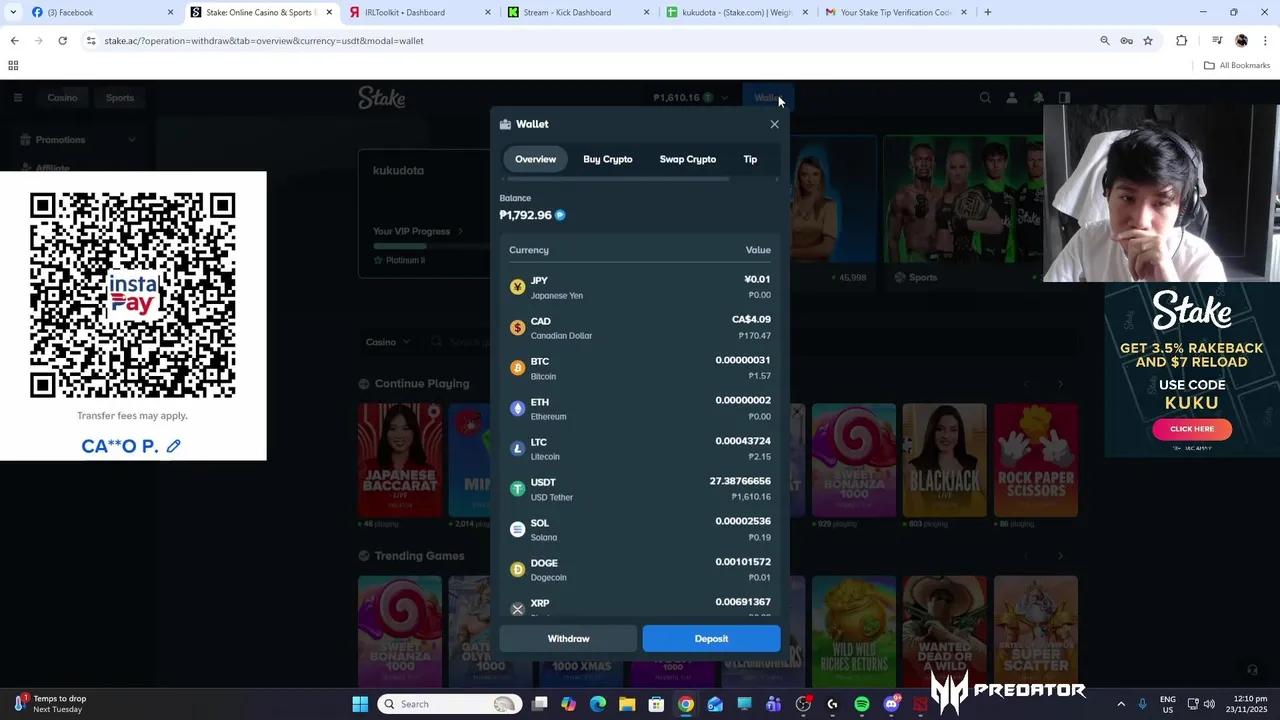Click the Value column header

click(758, 250)
